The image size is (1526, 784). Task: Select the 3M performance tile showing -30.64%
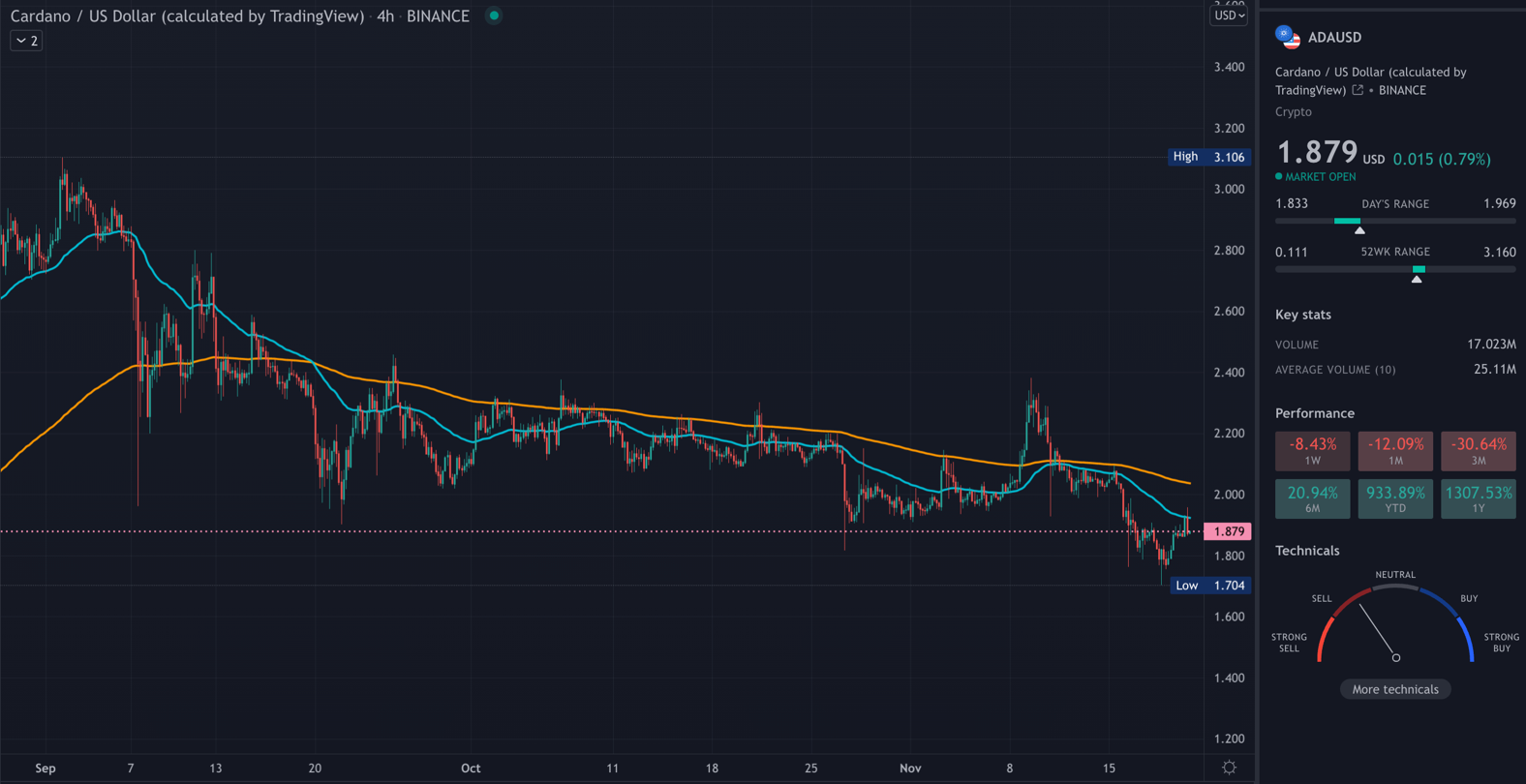[1479, 451]
